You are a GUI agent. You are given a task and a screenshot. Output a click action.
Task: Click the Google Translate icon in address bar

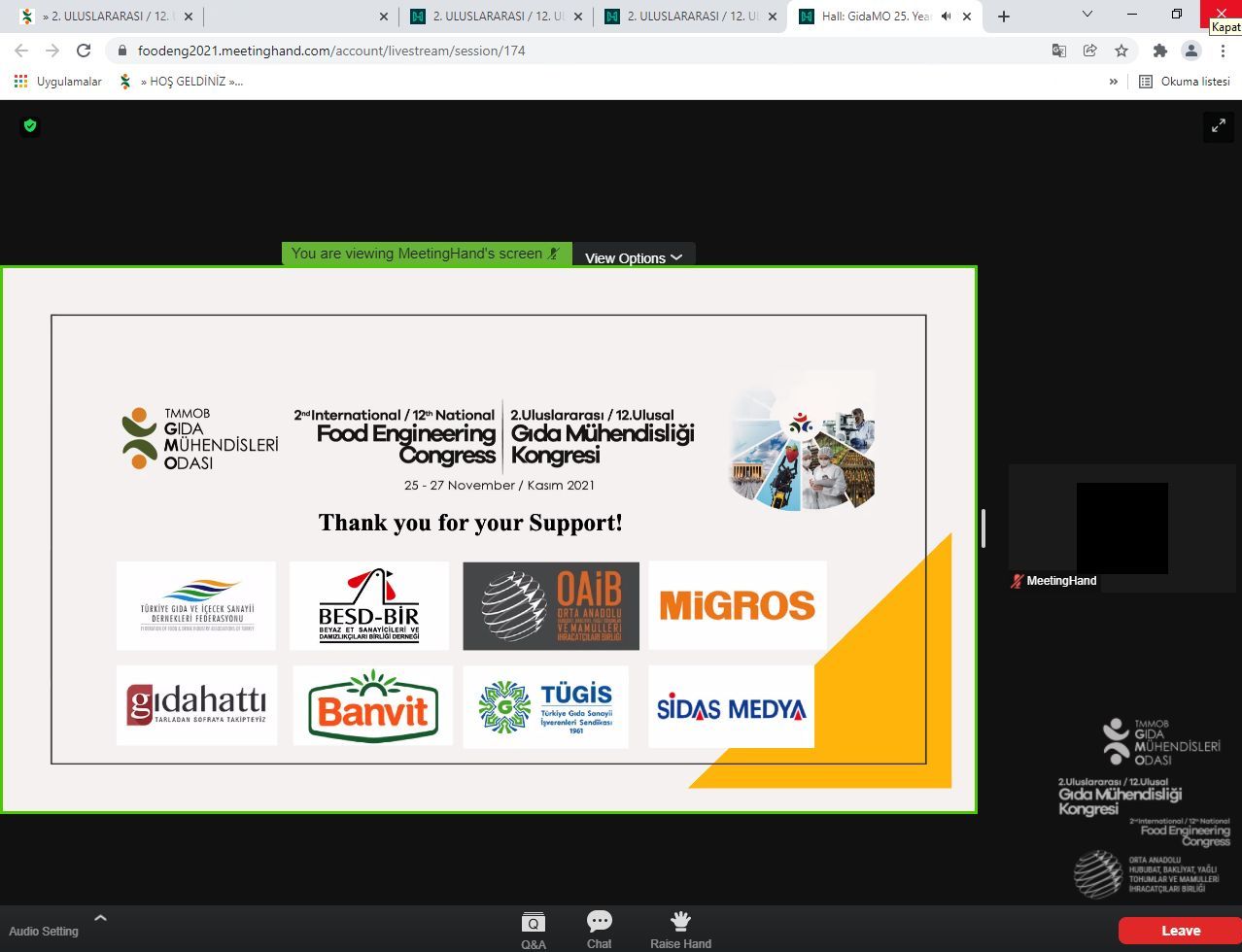1059,51
